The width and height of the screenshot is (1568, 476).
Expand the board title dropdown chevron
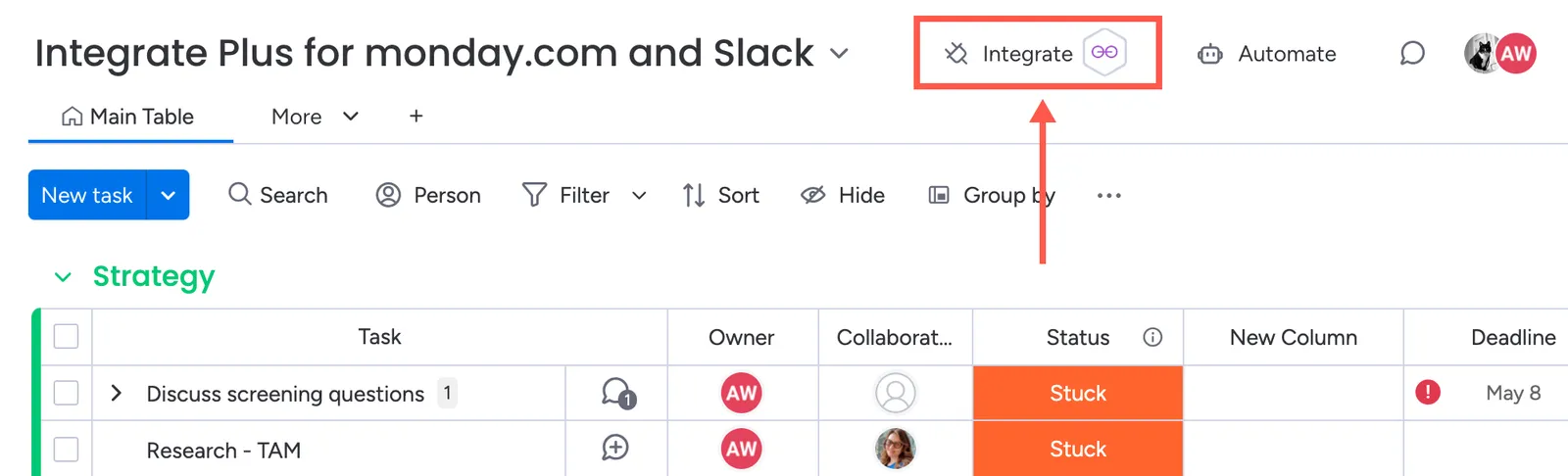click(x=839, y=53)
